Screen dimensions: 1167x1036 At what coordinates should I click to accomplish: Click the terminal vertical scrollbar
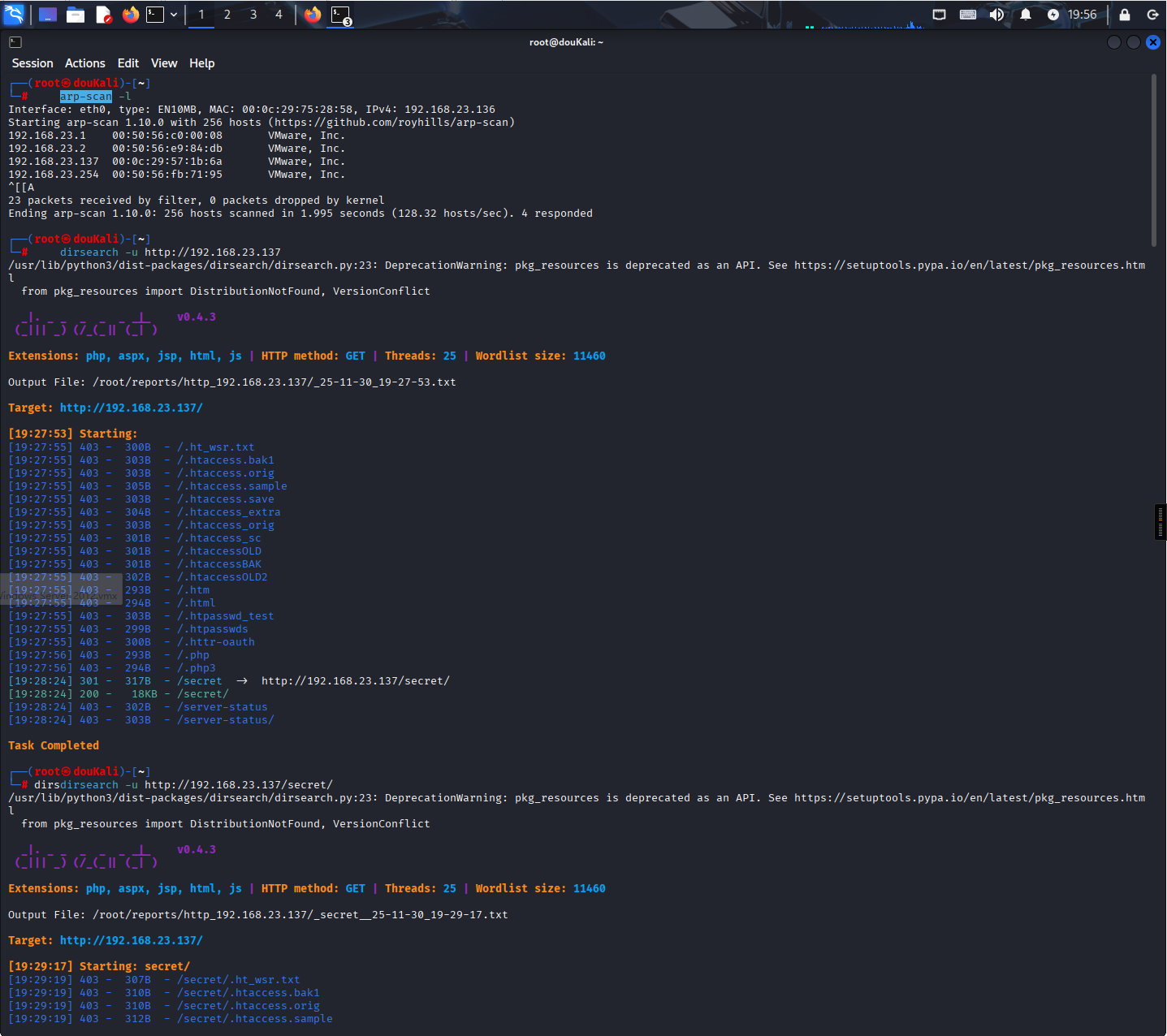[x=1153, y=161]
